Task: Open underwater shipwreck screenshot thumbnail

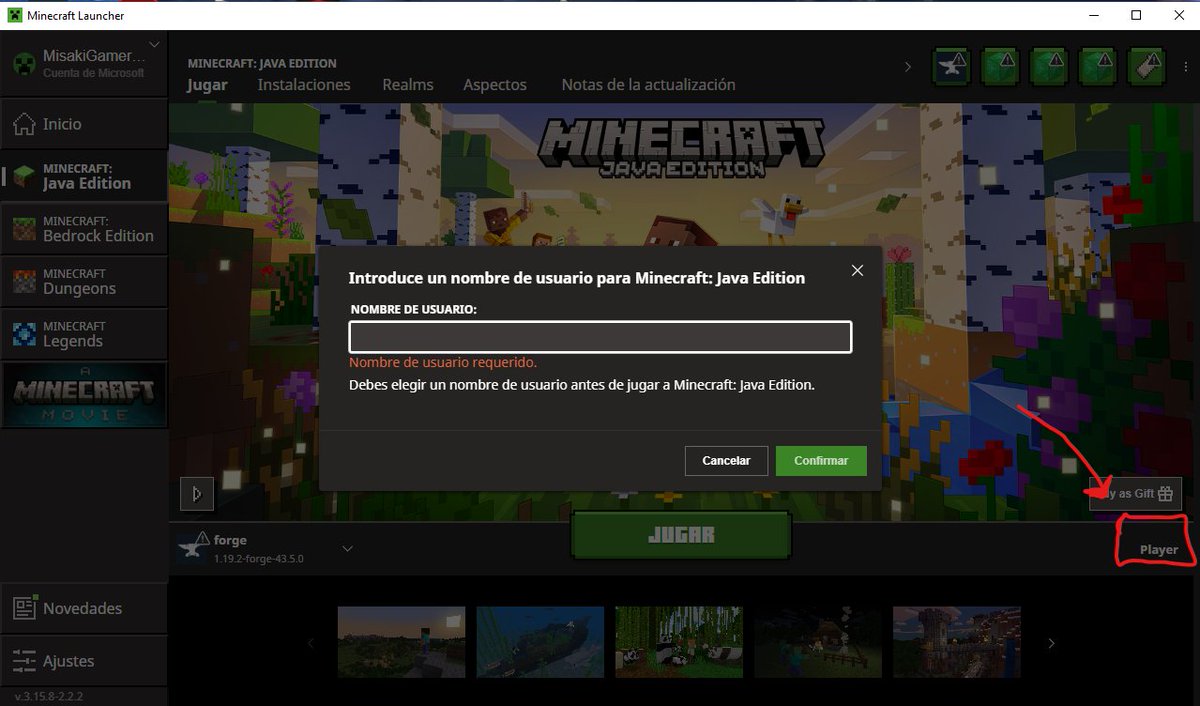Action: (x=540, y=642)
